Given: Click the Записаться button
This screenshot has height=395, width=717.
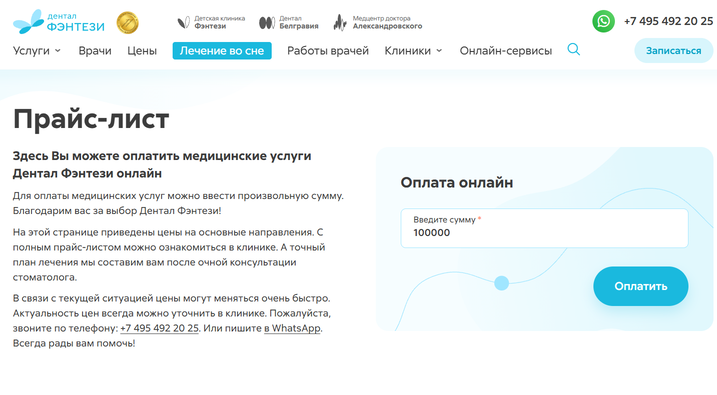Looking at the screenshot, I should click(x=674, y=51).
